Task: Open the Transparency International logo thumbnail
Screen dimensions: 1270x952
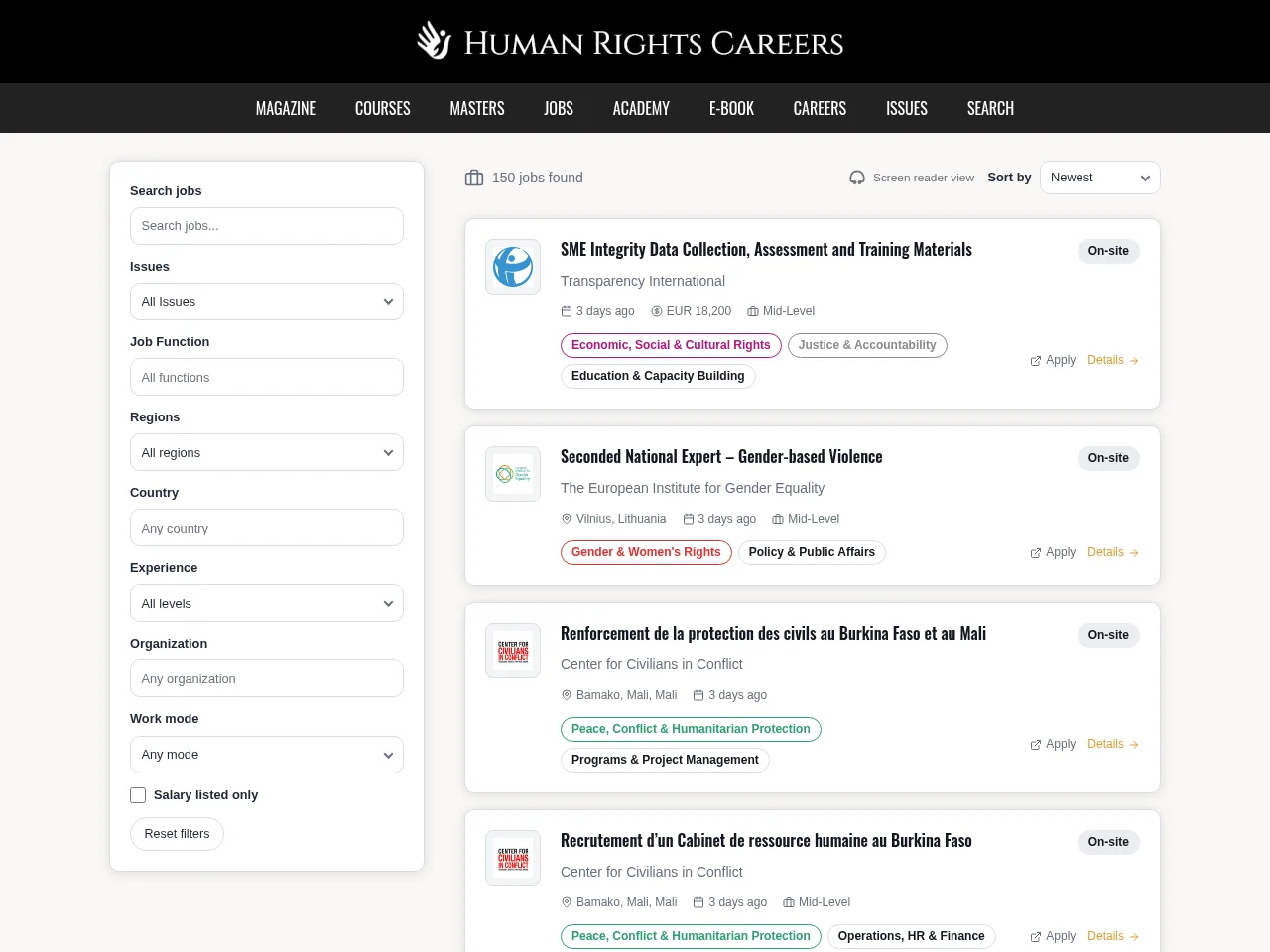Action: click(513, 267)
